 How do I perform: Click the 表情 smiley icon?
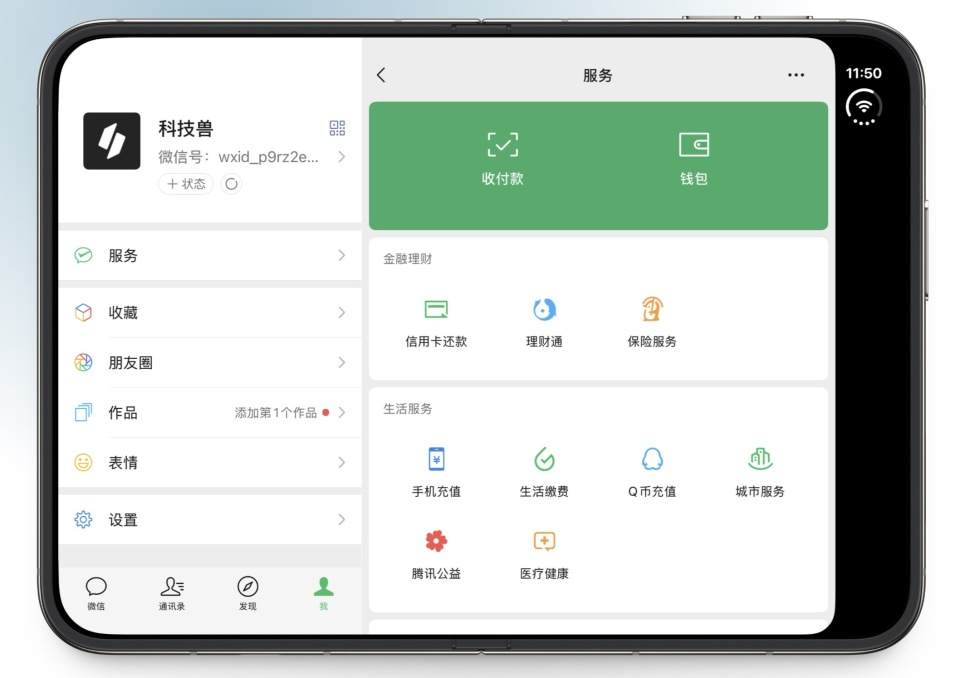pyautogui.click(x=83, y=462)
